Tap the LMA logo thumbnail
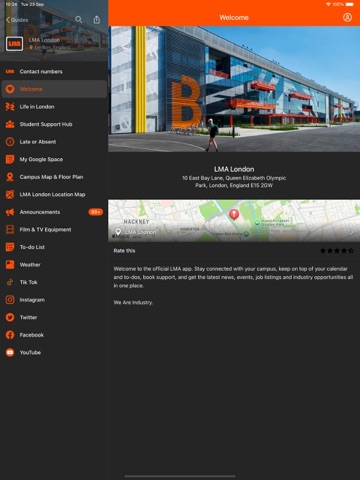 14,44
